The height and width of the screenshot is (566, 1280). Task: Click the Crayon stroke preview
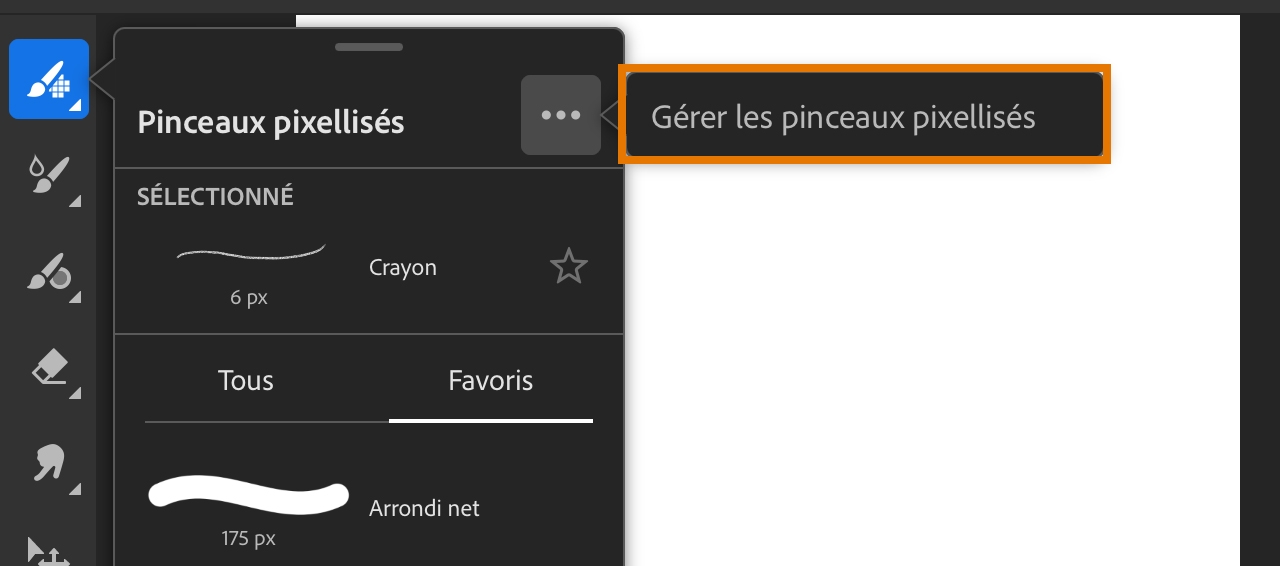(x=250, y=254)
